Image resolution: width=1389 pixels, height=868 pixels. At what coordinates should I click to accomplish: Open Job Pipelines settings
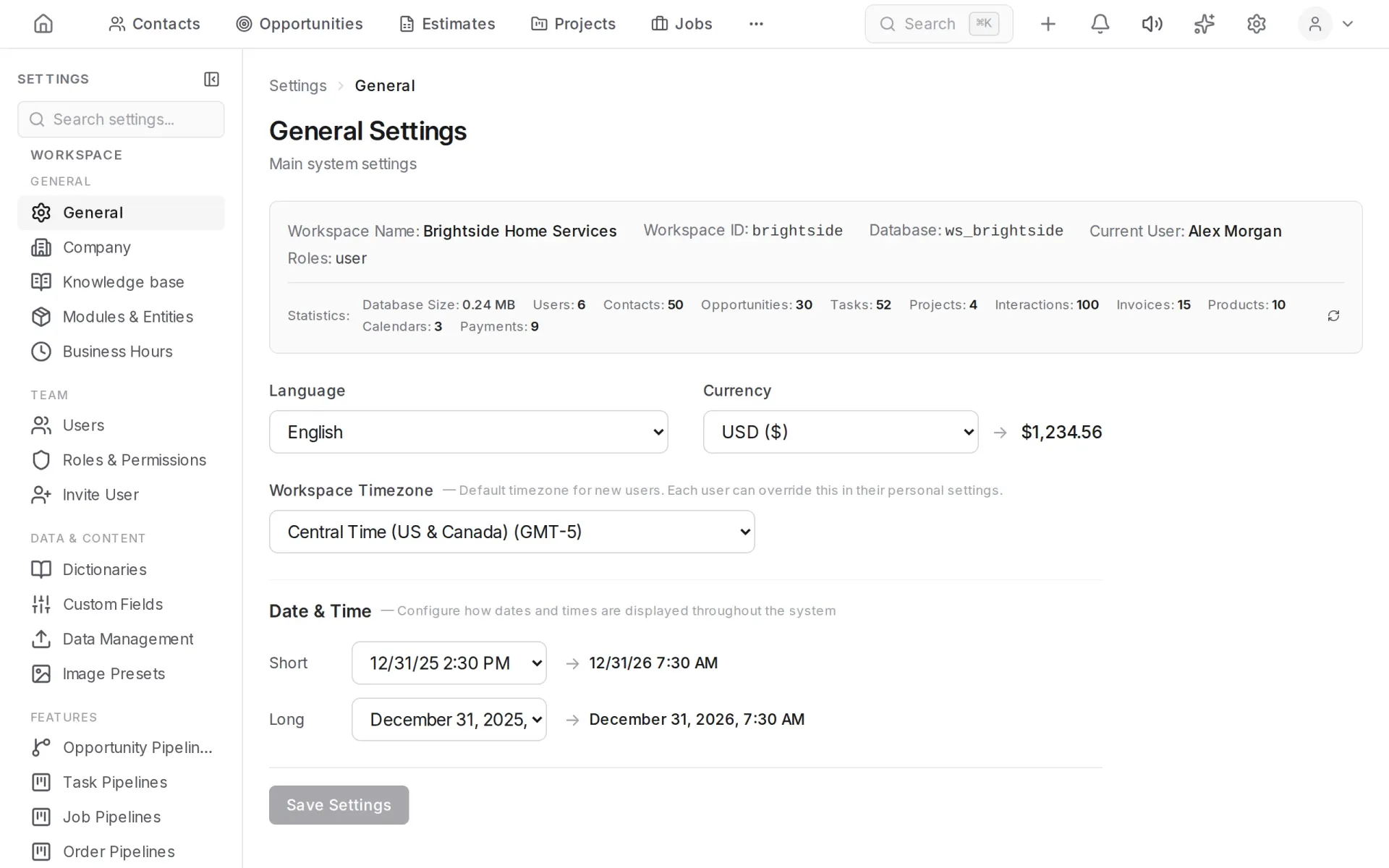pos(121,817)
